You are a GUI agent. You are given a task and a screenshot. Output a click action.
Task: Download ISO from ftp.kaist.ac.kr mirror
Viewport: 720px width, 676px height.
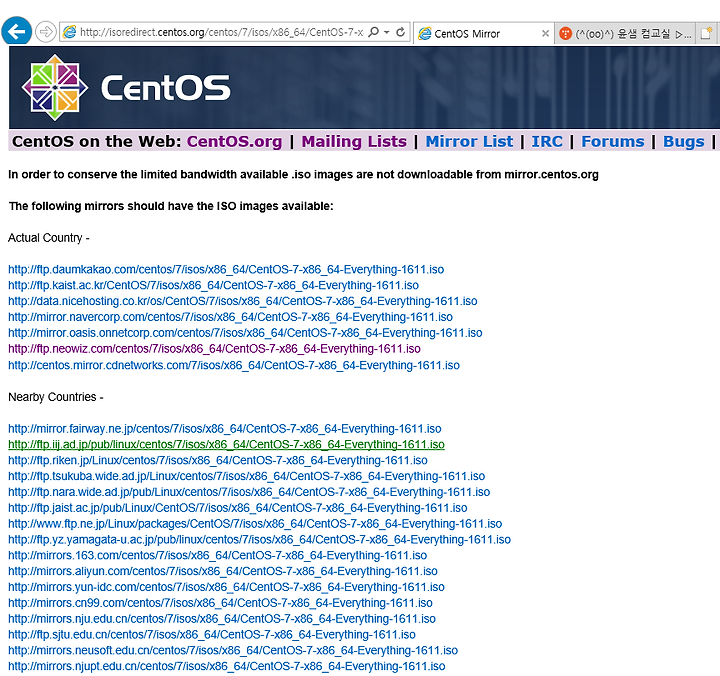pyautogui.click(x=214, y=285)
